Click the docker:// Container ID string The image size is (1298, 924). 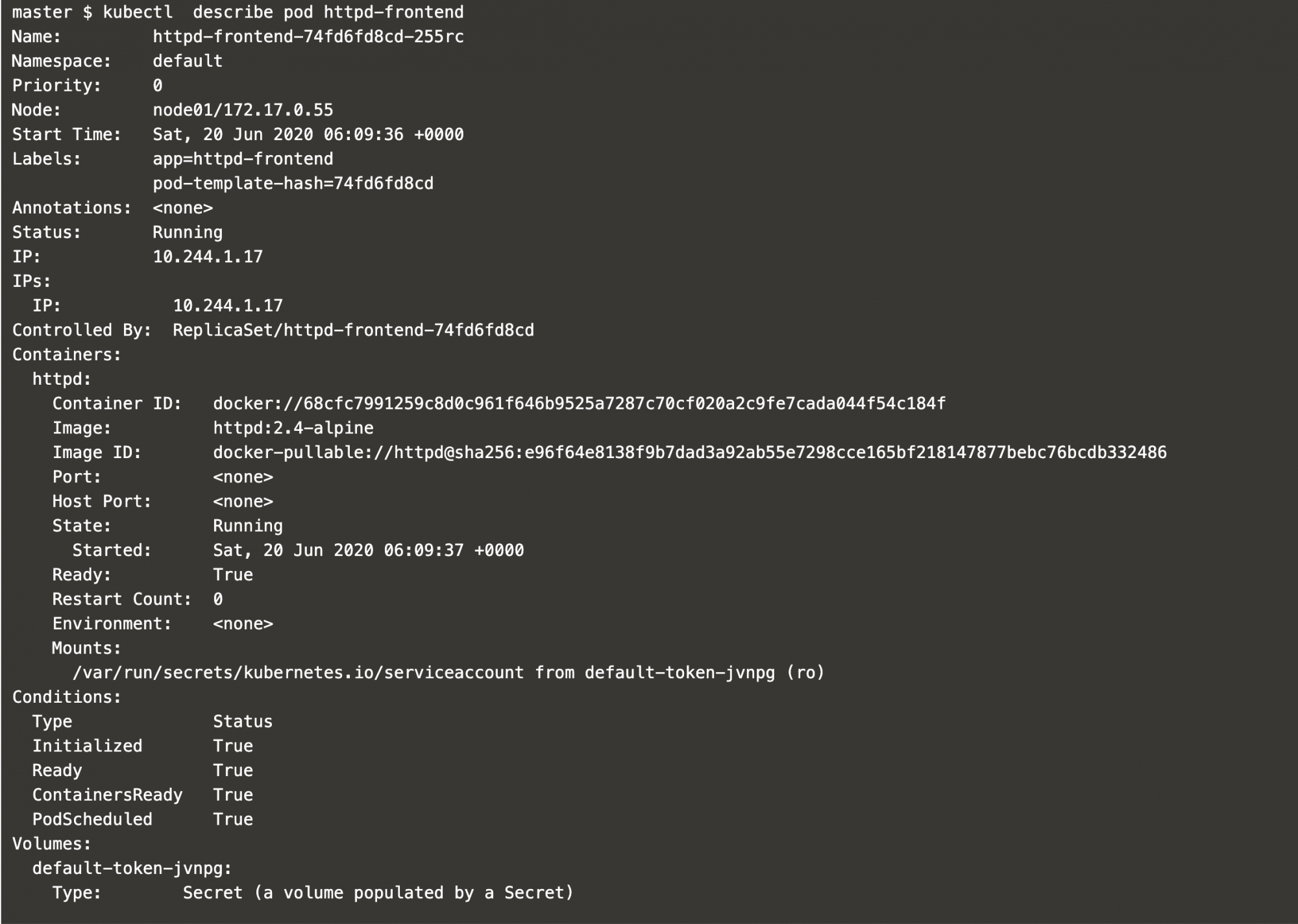pyautogui.click(x=580, y=404)
